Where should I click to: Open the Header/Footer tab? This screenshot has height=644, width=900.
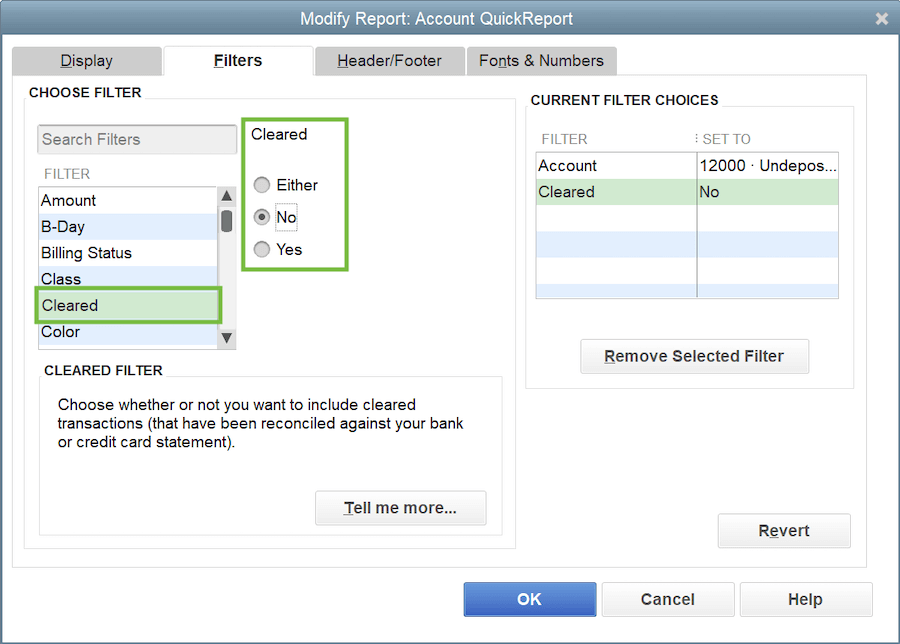coord(390,61)
